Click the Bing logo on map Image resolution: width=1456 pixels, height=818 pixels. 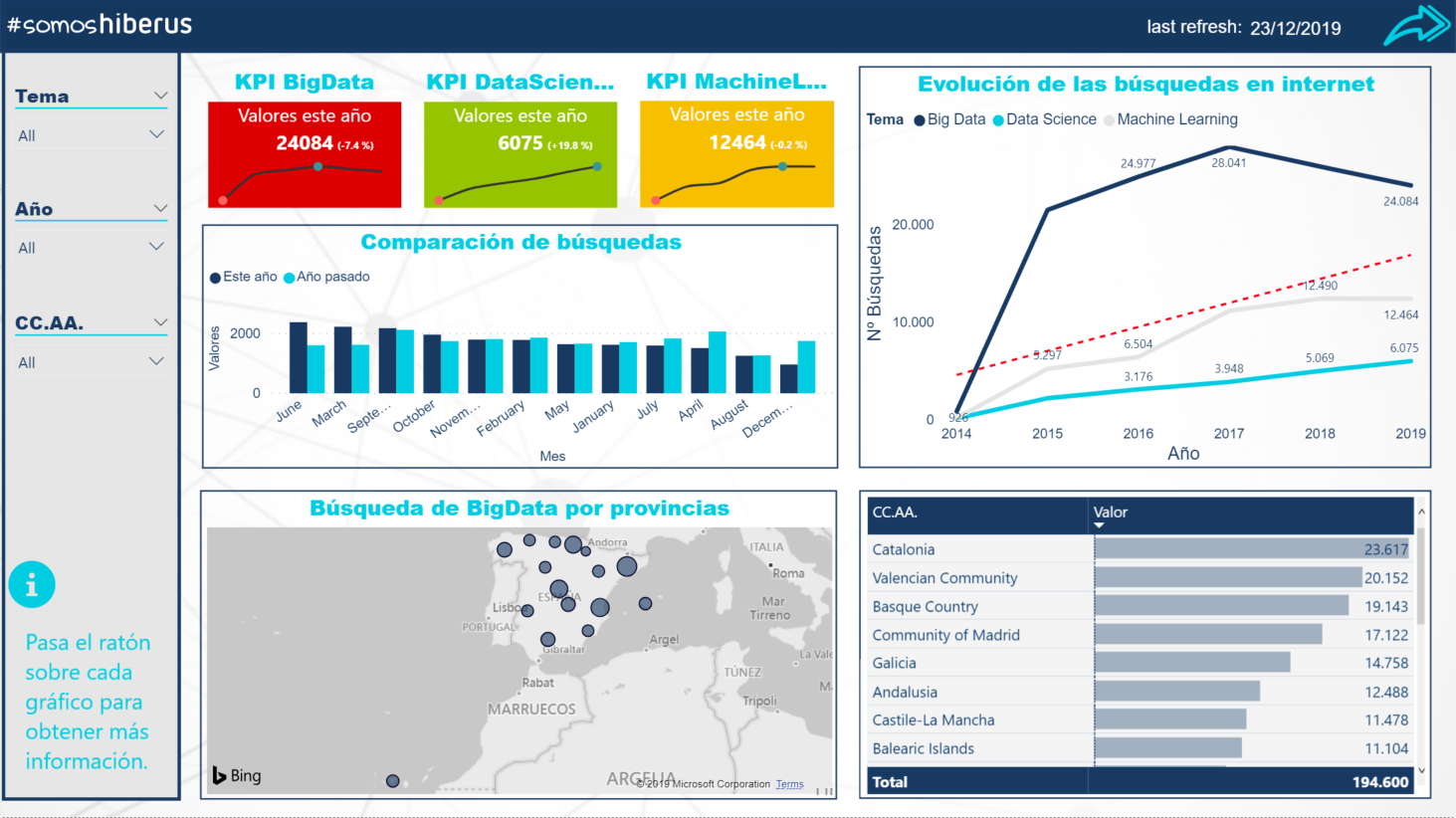click(237, 775)
